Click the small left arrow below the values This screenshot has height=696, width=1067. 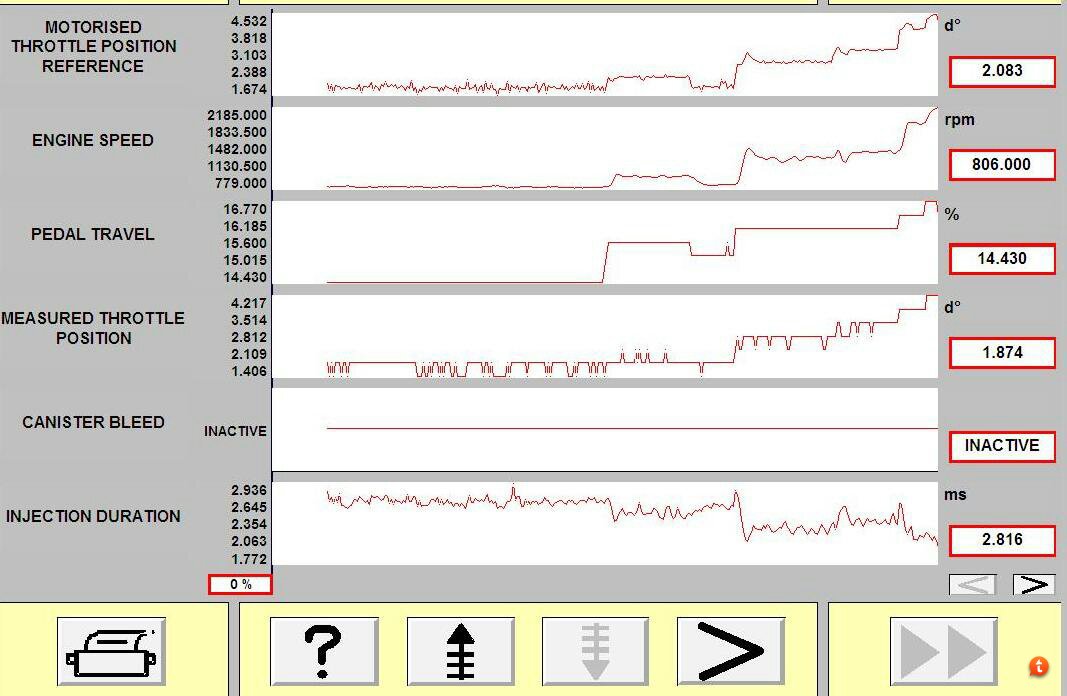[973, 584]
